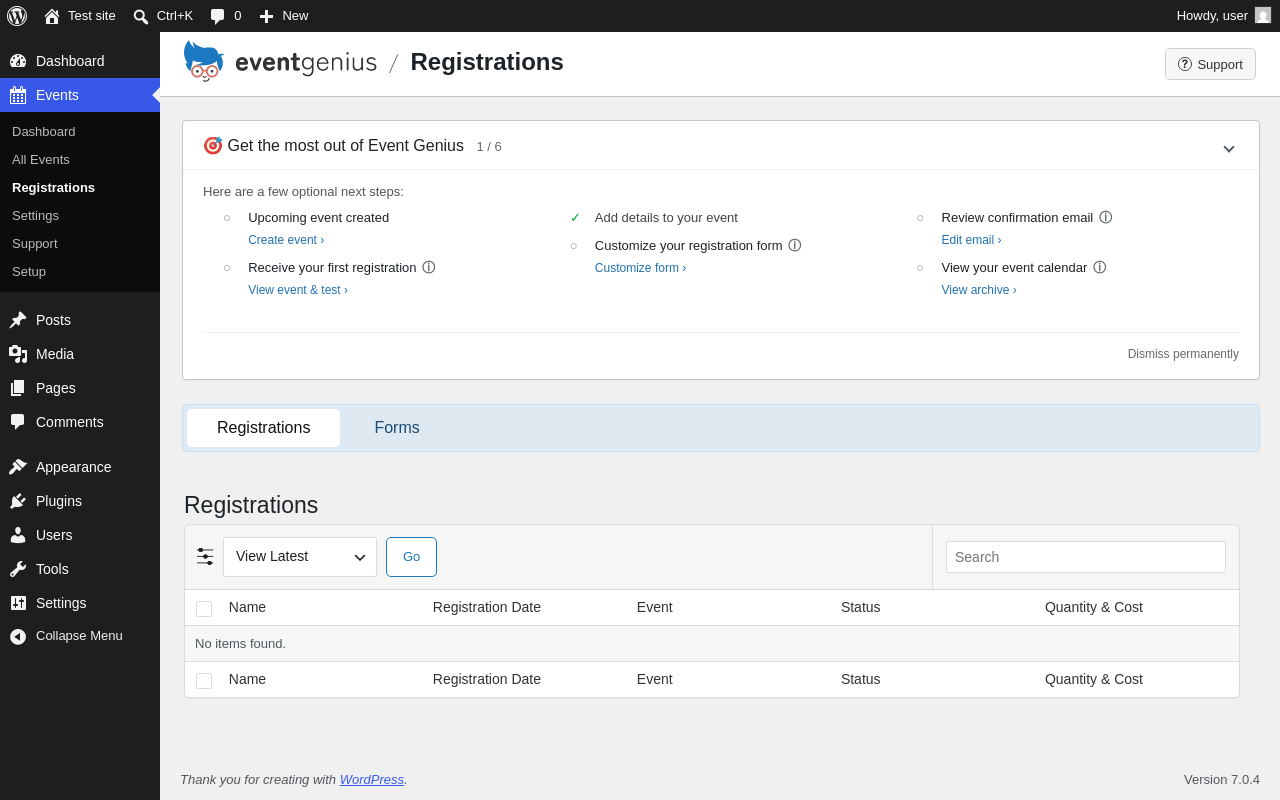This screenshot has height=800, width=1280.
Task: Open the user avatar in admin bar
Action: coord(1263,15)
